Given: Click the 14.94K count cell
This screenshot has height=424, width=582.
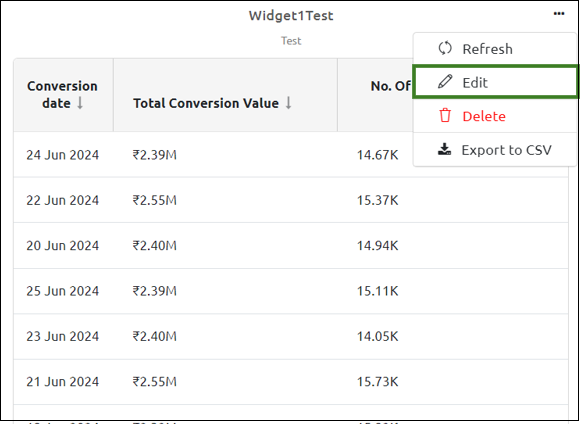Looking at the screenshot, I should click(x=377, y=245).
